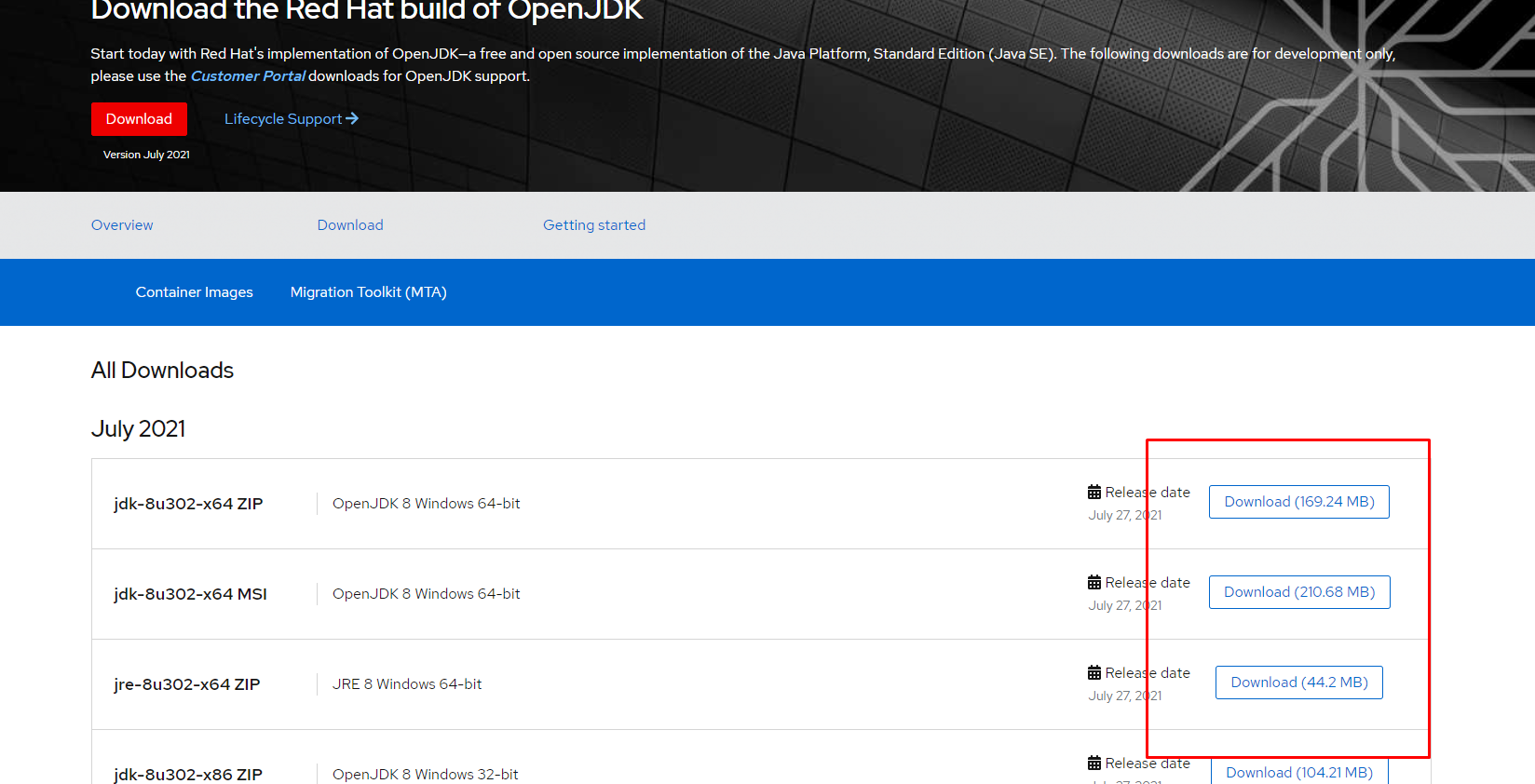1535x784 pixels.
Task: Click calendar icon in jdk-8u302-x64 MSI row
Action: (1094, 582)
